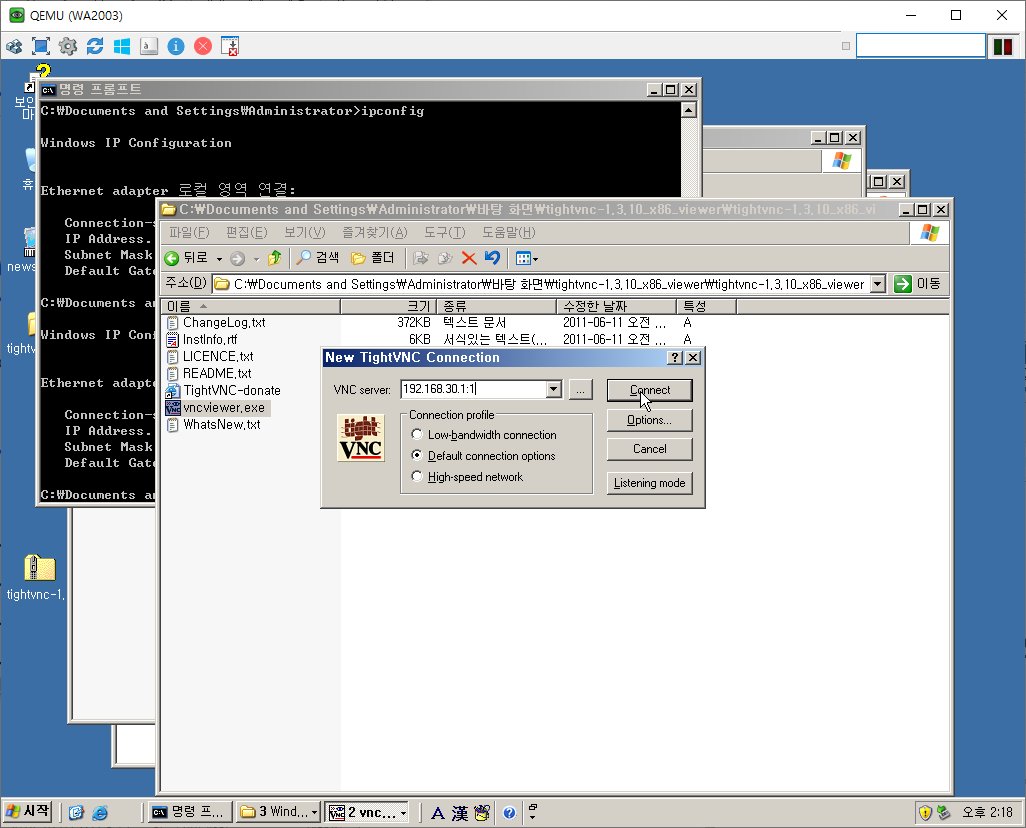The width and height of the screenshot is (1026, 828).
Task: Select the LICENCE.txt file
Action: click(210, 357)
